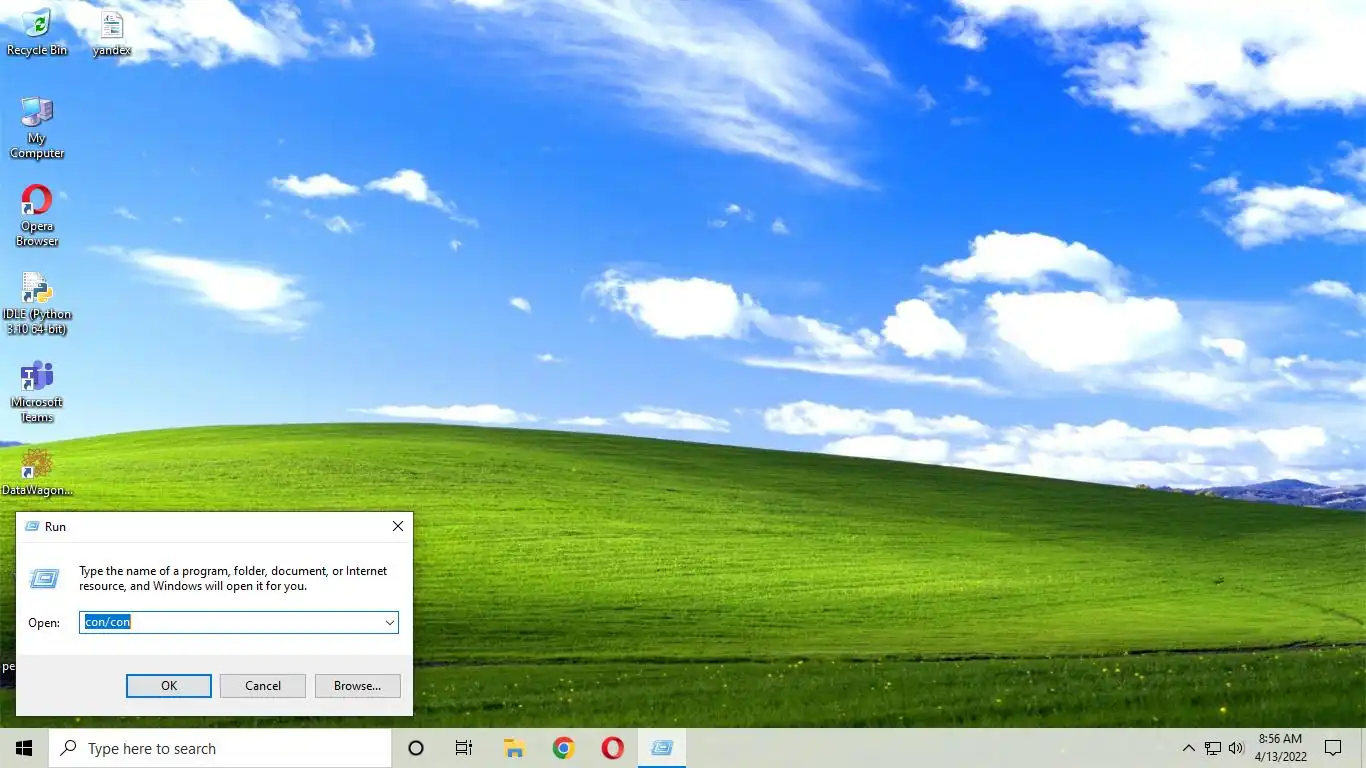Screen dimensions: 1366x768
Task: Open Task View on the taskbar
Action: pyautogui.click(x=464, y=748)
